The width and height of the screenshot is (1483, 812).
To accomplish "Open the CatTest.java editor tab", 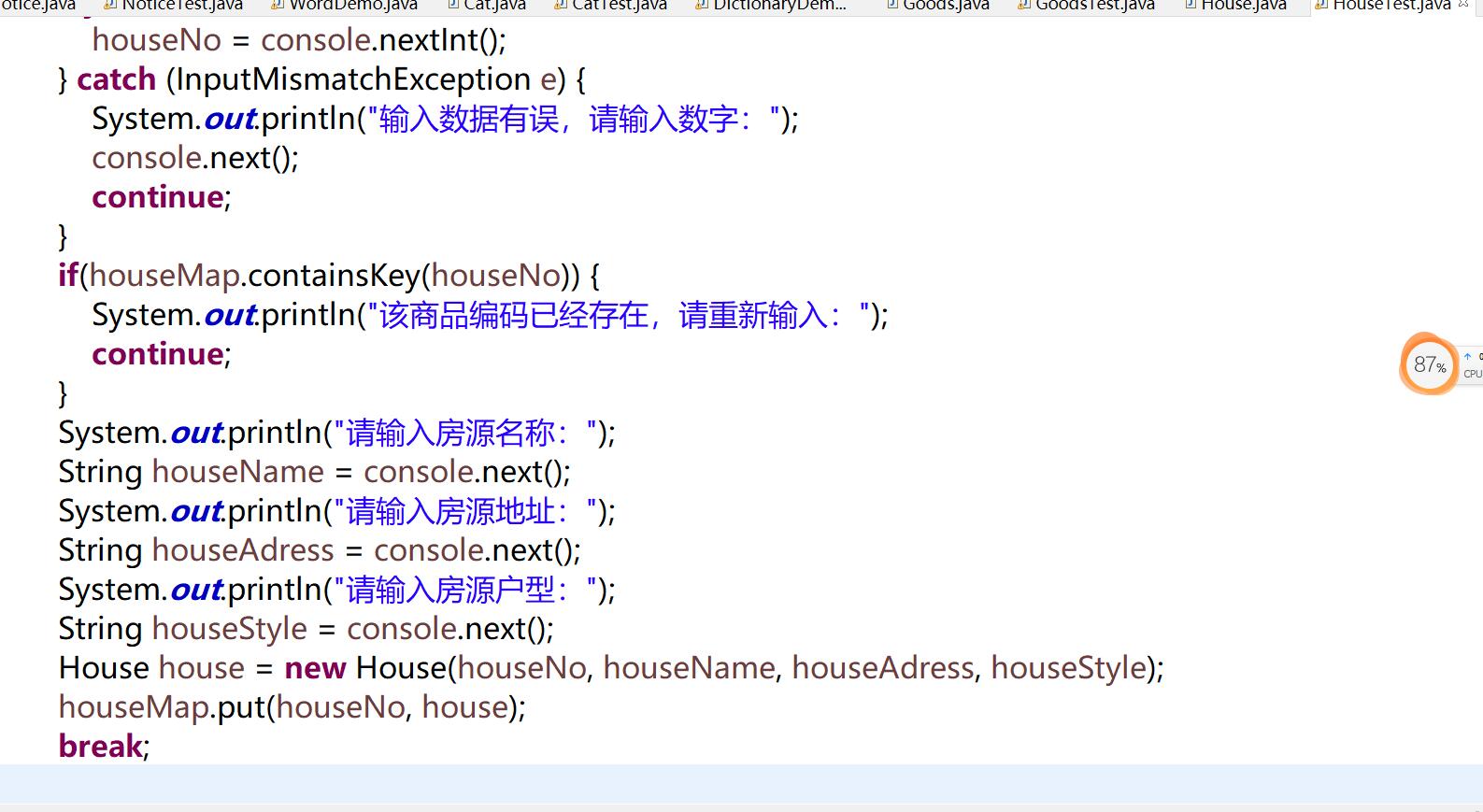I will tap(611, 6).
